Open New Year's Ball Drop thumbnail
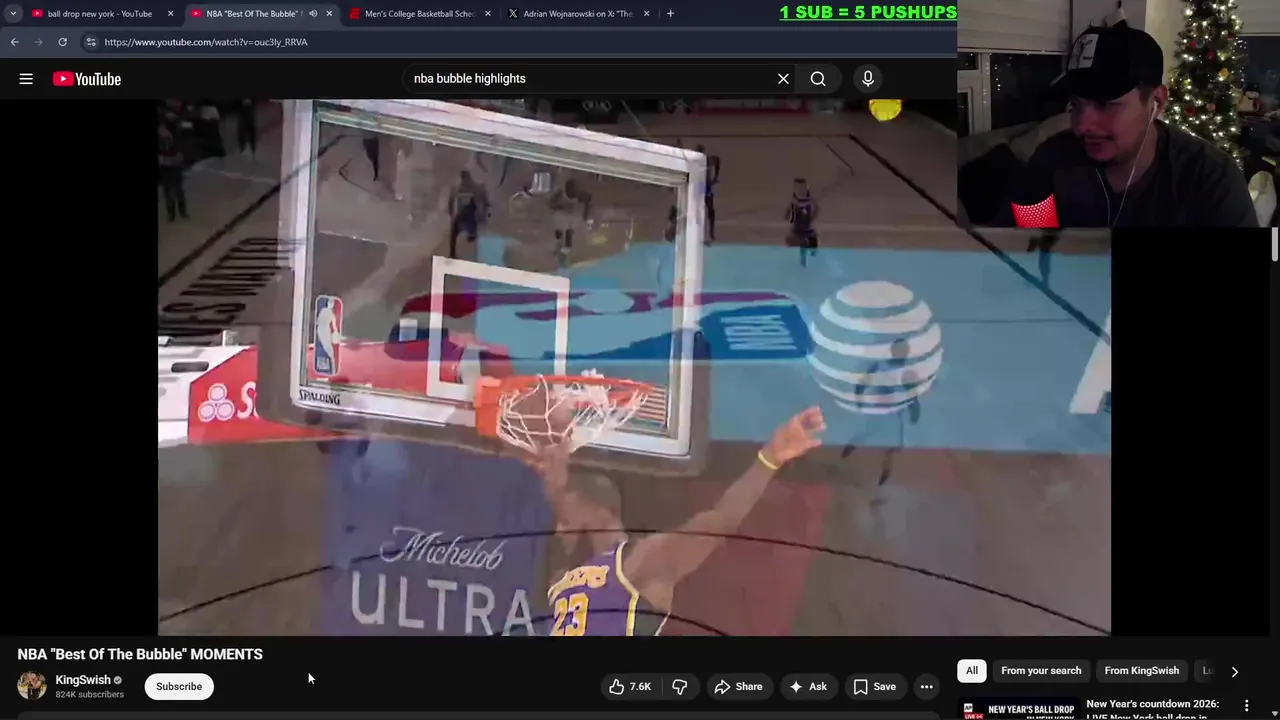This screenshot has height=720, width=1280. tap(1018, 709)
